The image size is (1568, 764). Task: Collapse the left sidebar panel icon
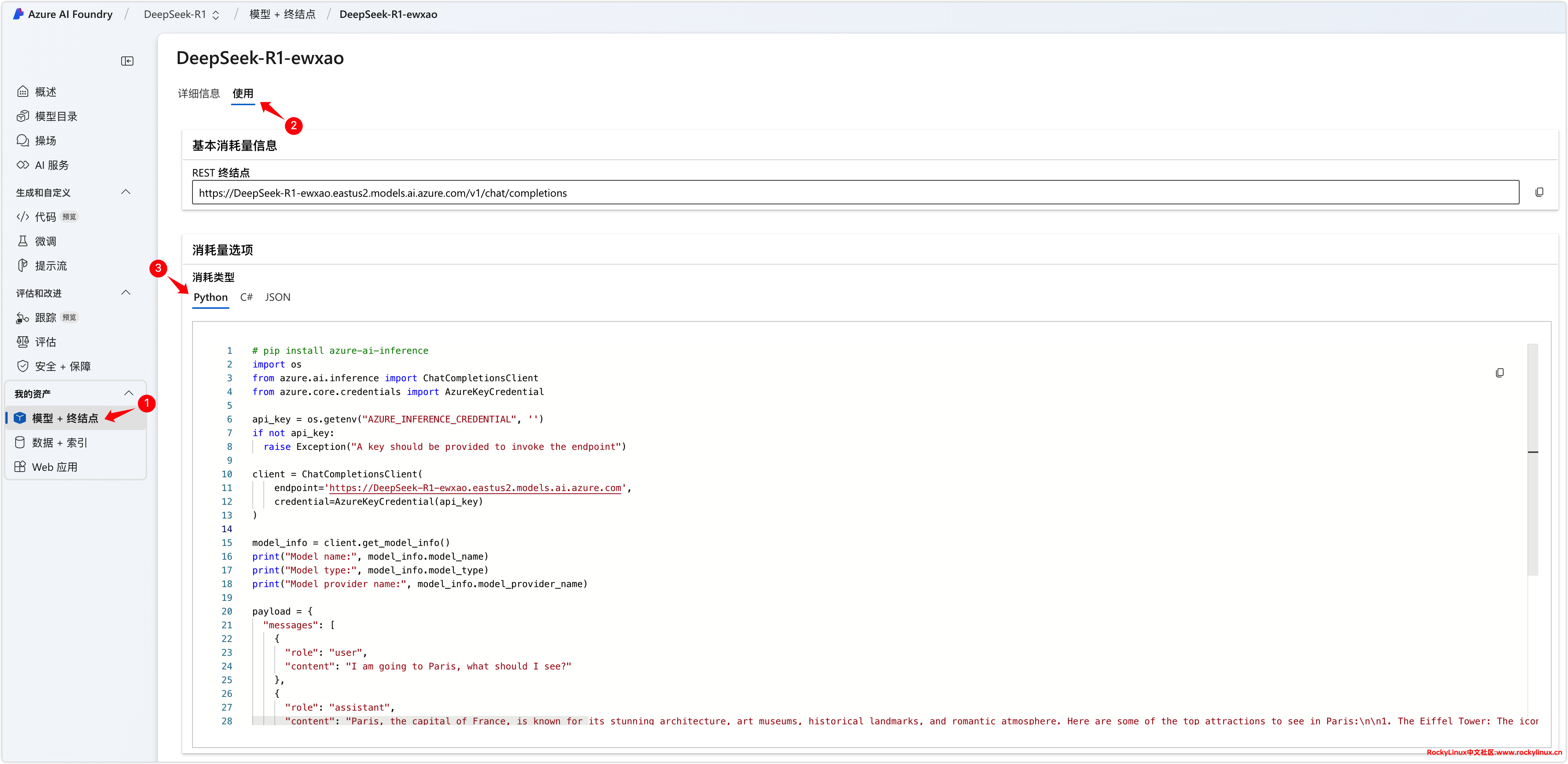pyautogui.click(x=127, y=61)
